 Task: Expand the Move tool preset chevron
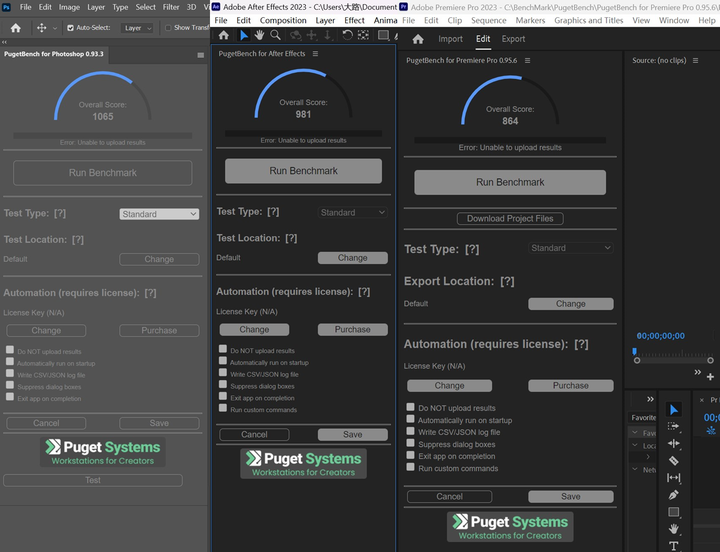point(55,28)
